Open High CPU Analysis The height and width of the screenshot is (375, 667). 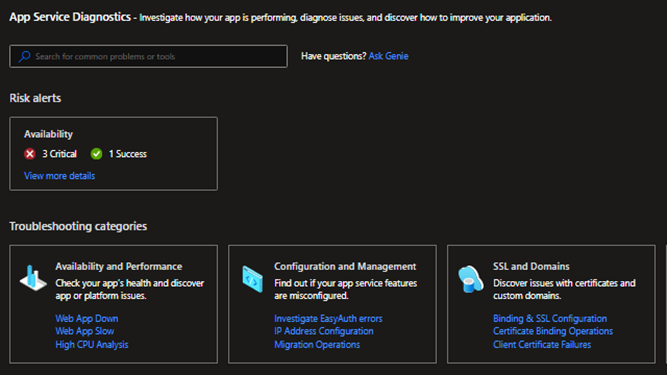pyautogui.click(x=92, y=344)
